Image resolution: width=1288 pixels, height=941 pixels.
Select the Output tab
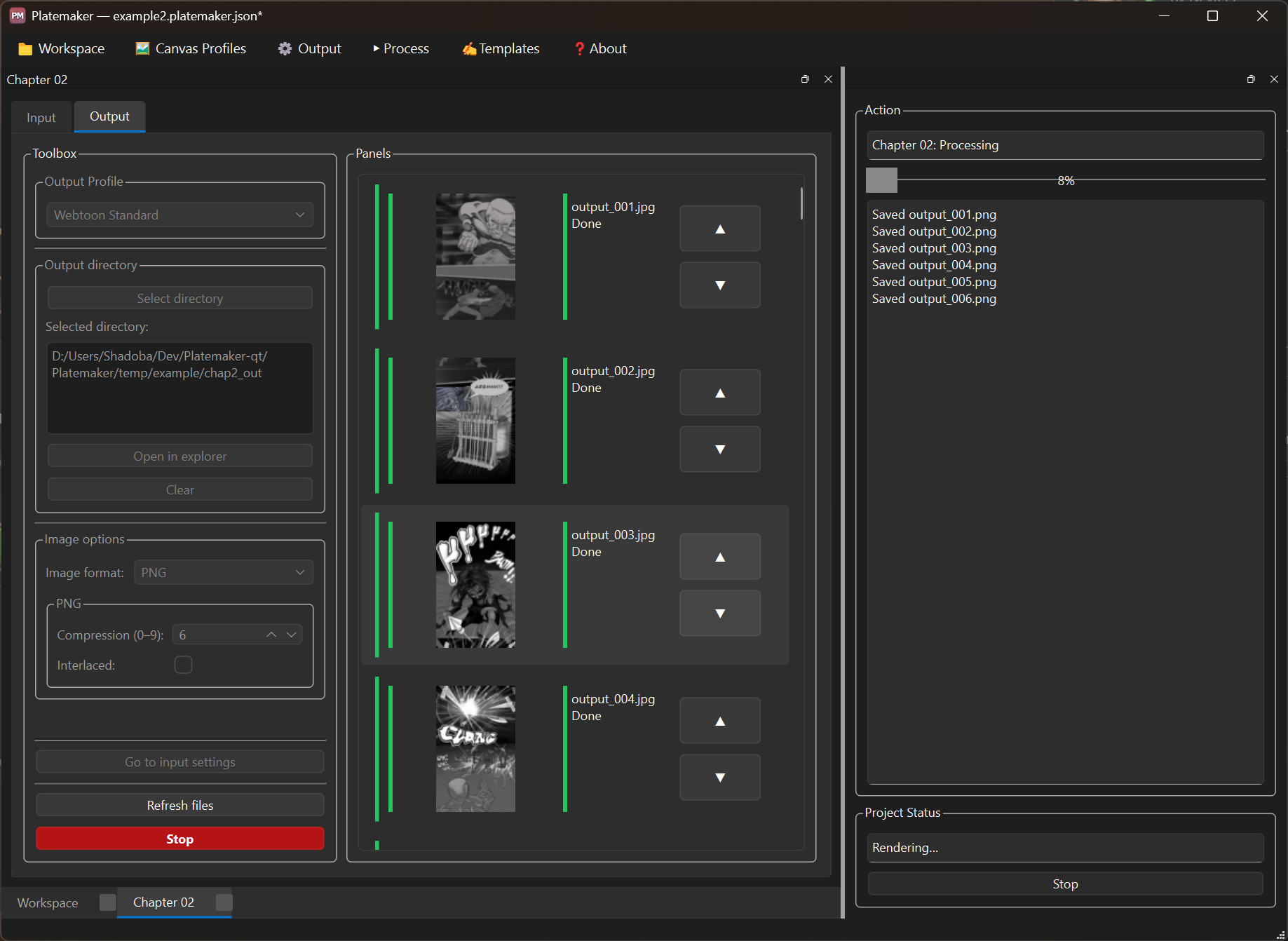[x=109, y=116]
